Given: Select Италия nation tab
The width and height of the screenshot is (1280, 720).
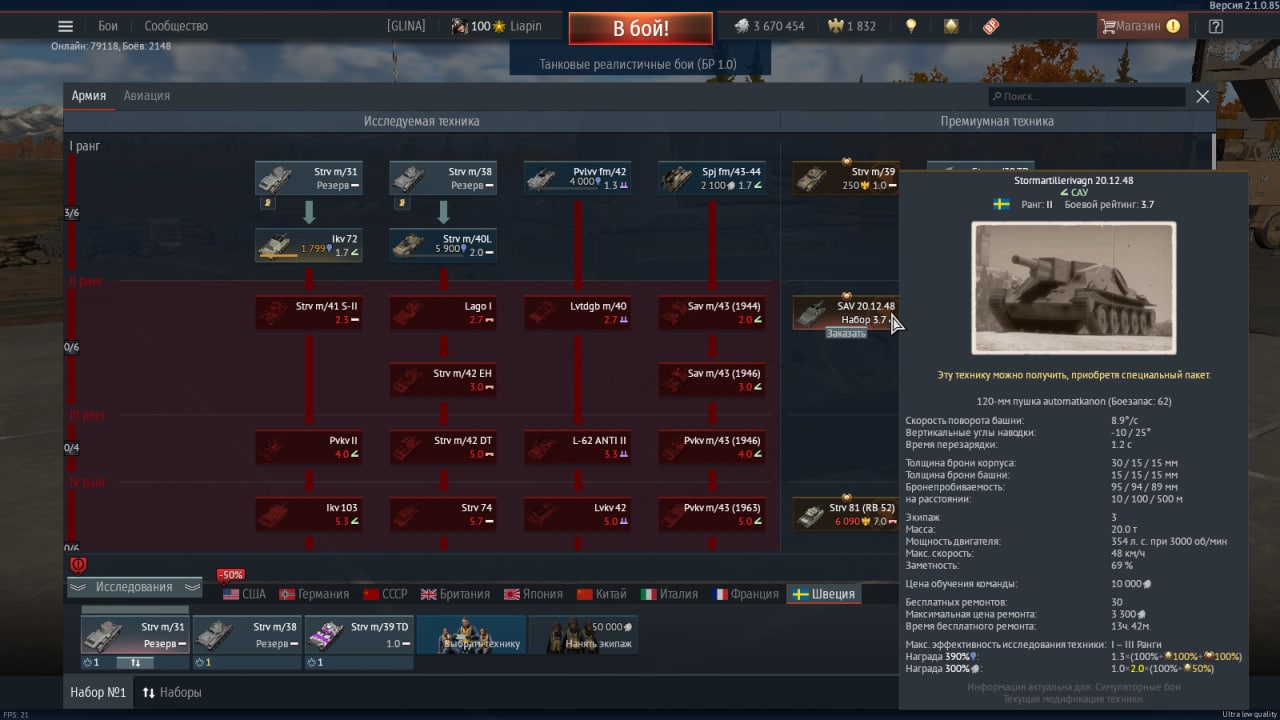Looking at the screenshot, I should (x=669, y=594).
